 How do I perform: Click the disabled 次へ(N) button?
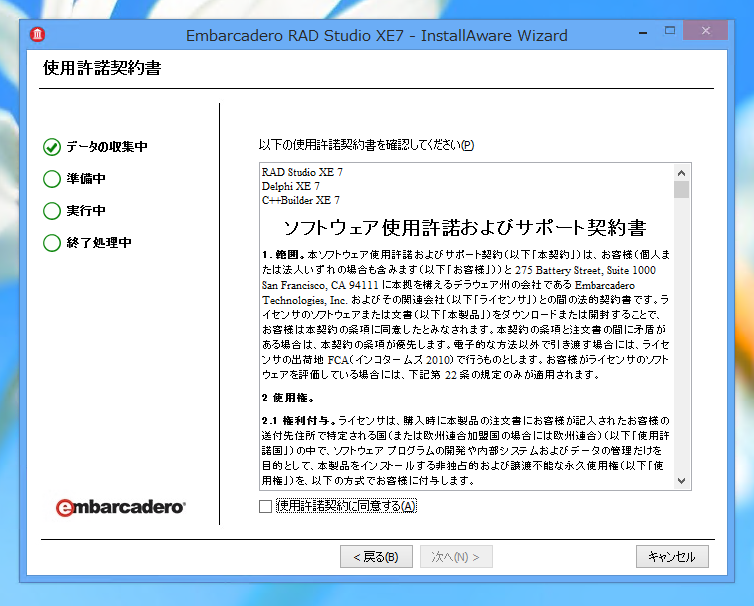[456, 556]
